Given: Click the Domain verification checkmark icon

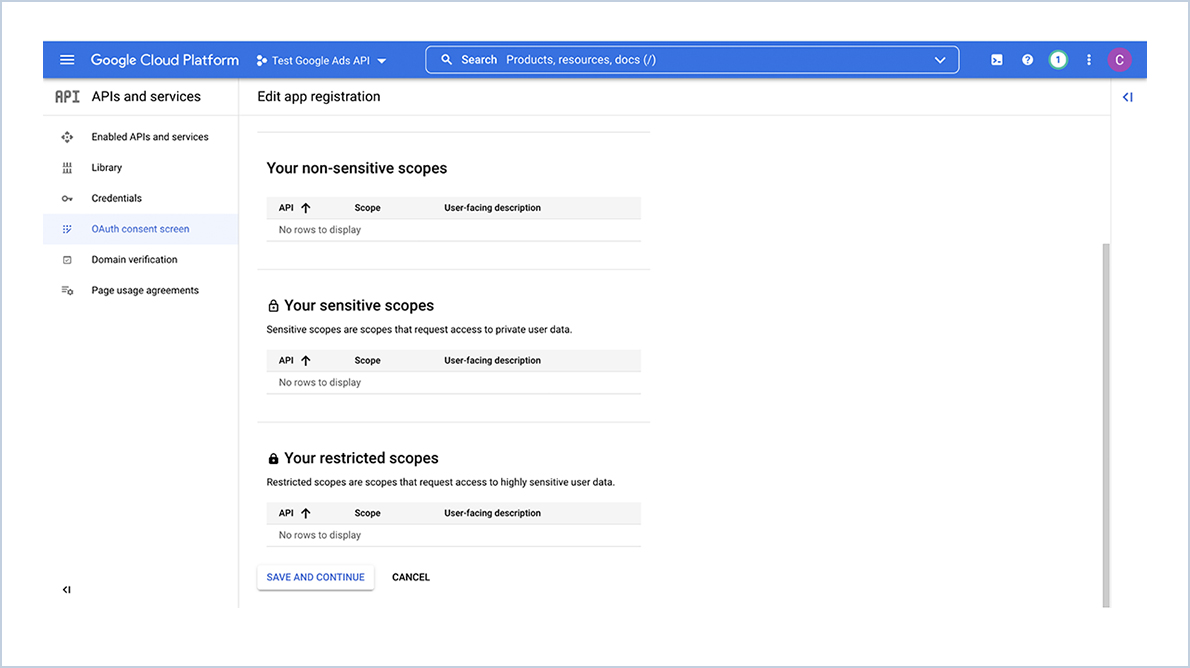Looking at the screenshot, I should pyautogui.click(x=65, y=259).
